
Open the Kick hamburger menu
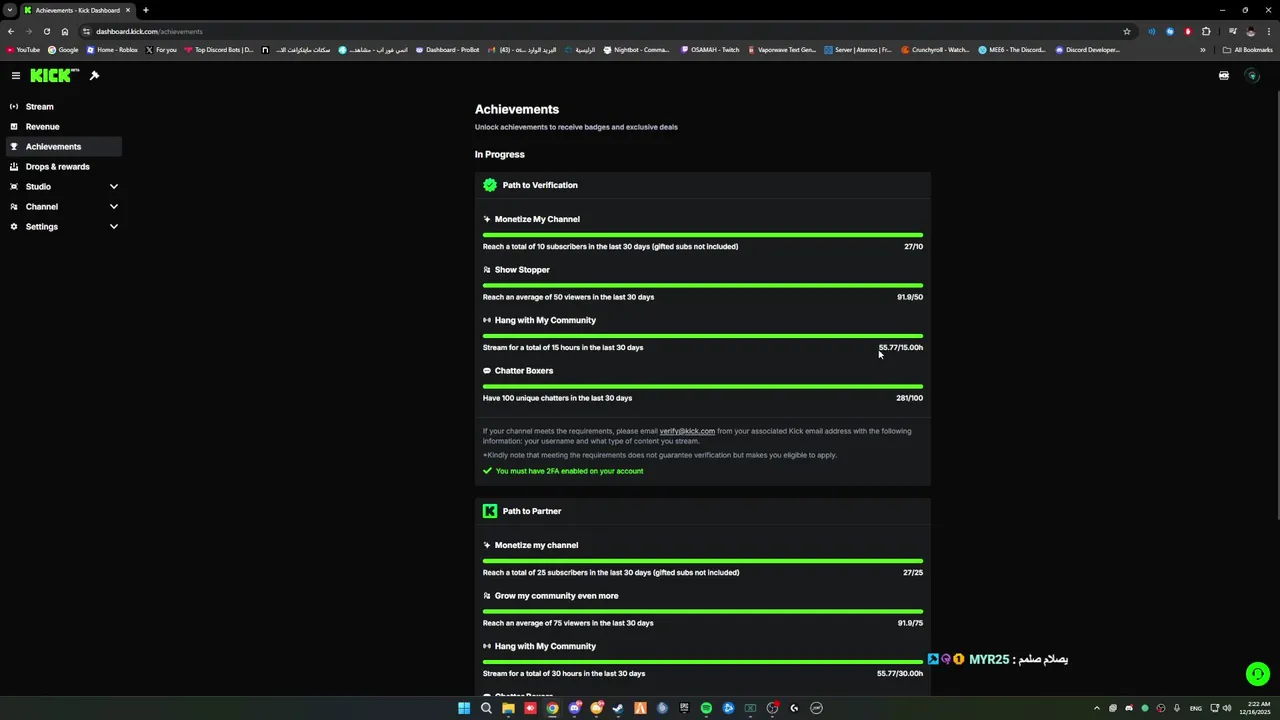[x=16, y=76]
